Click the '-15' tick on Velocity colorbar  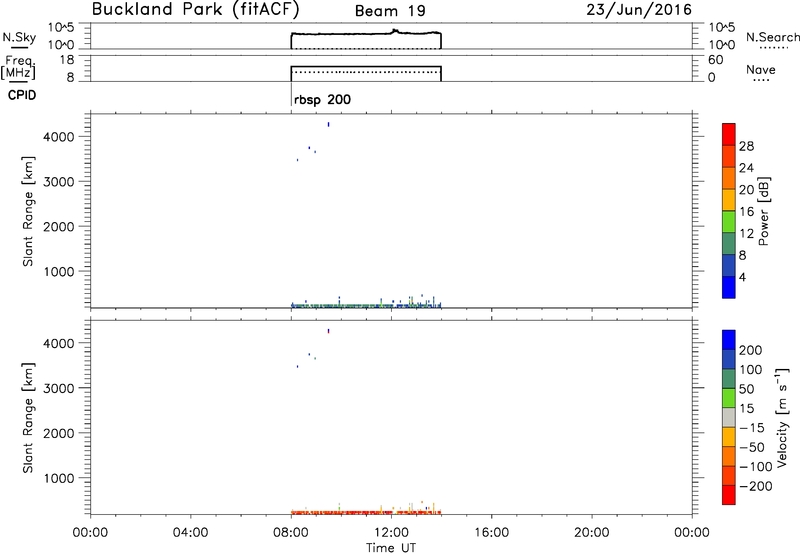tap(752, 428)
